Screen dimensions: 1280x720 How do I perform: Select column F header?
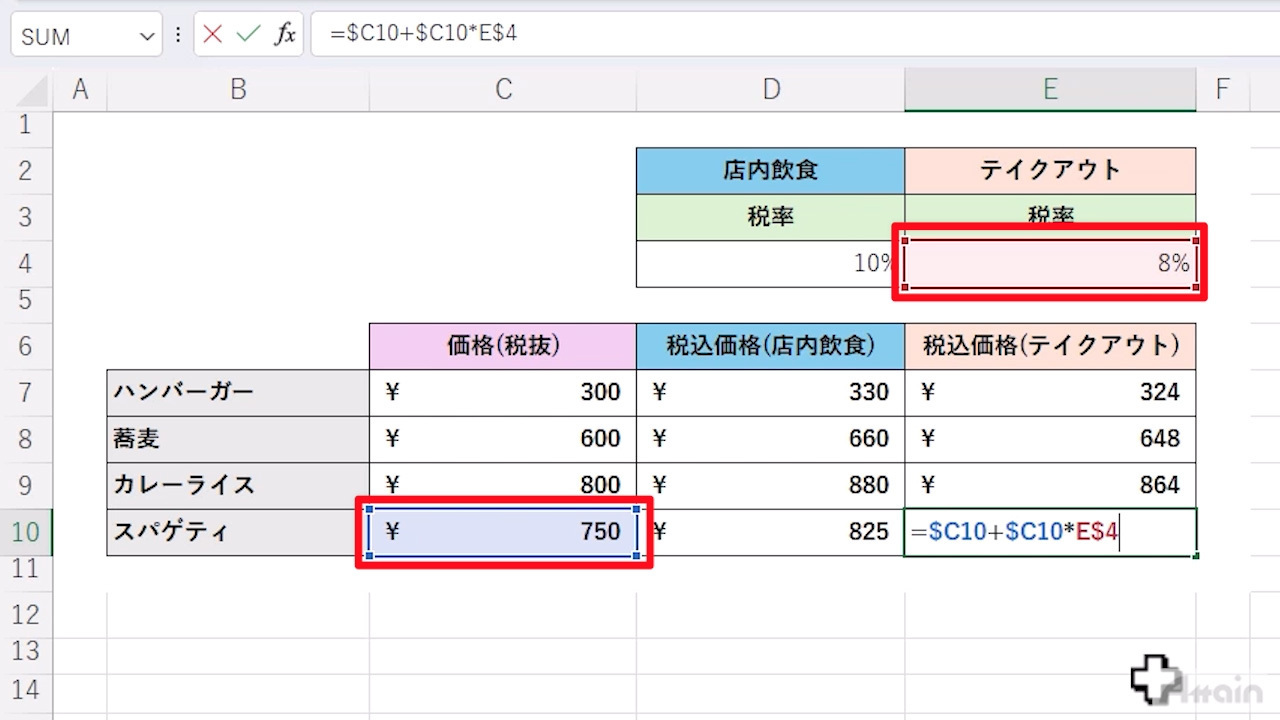point(1222,90)
